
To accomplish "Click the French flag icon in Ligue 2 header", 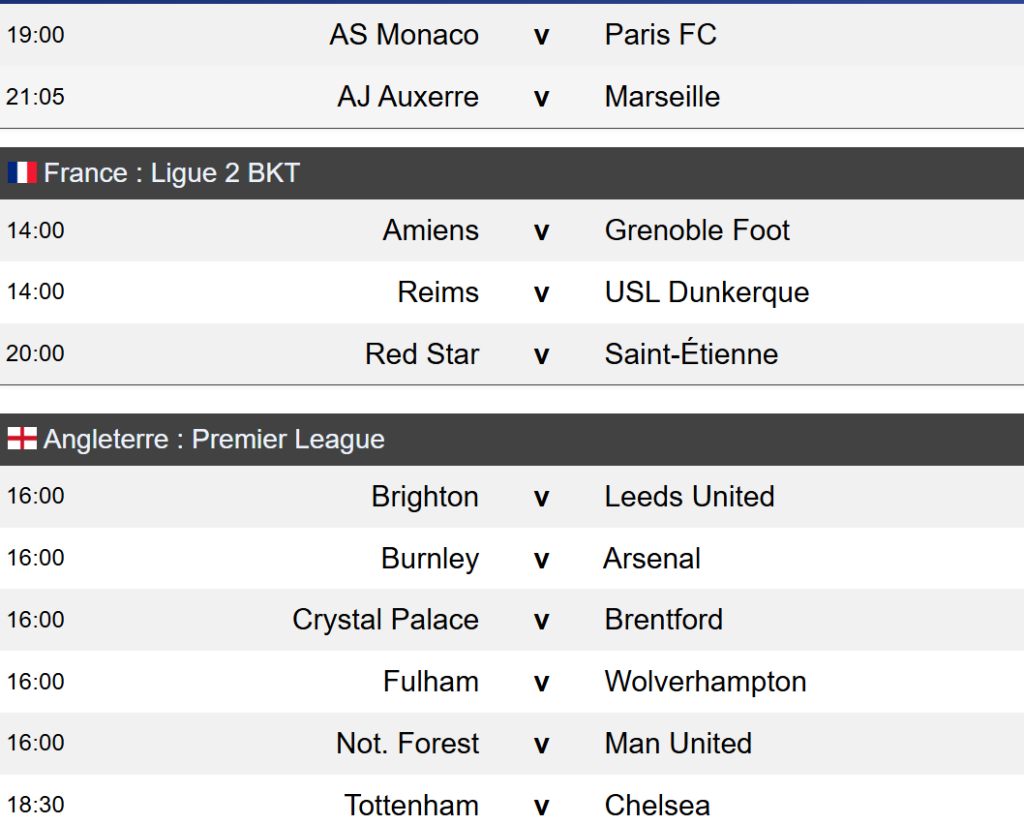I will click(22, 173).
